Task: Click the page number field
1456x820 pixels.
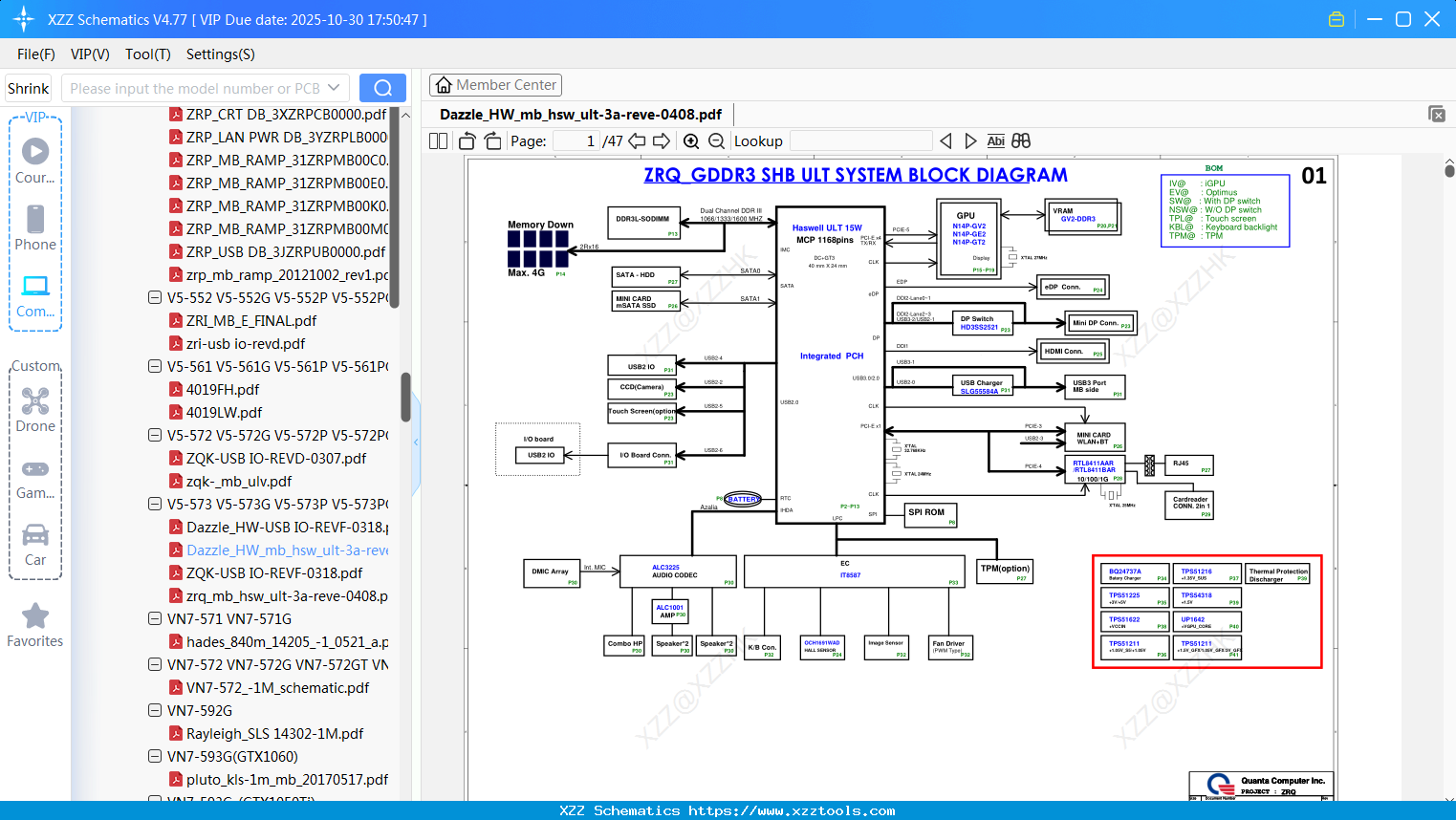Action: (576, 141)
